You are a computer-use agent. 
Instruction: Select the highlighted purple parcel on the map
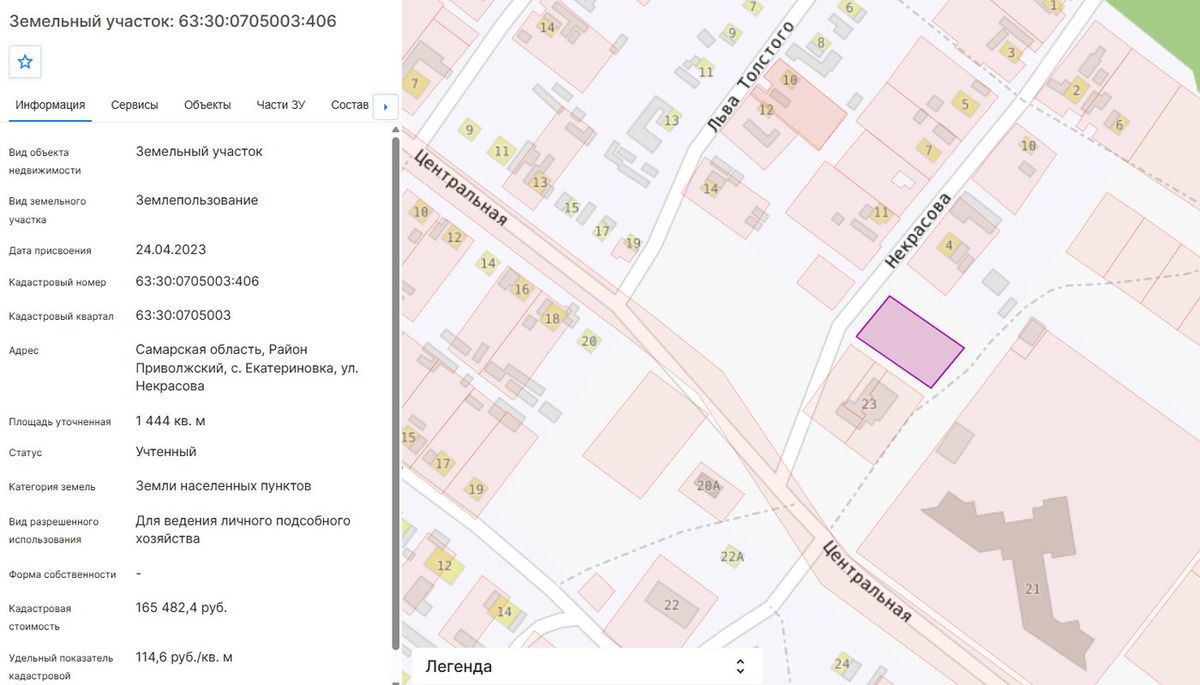[x=910, y=342]
